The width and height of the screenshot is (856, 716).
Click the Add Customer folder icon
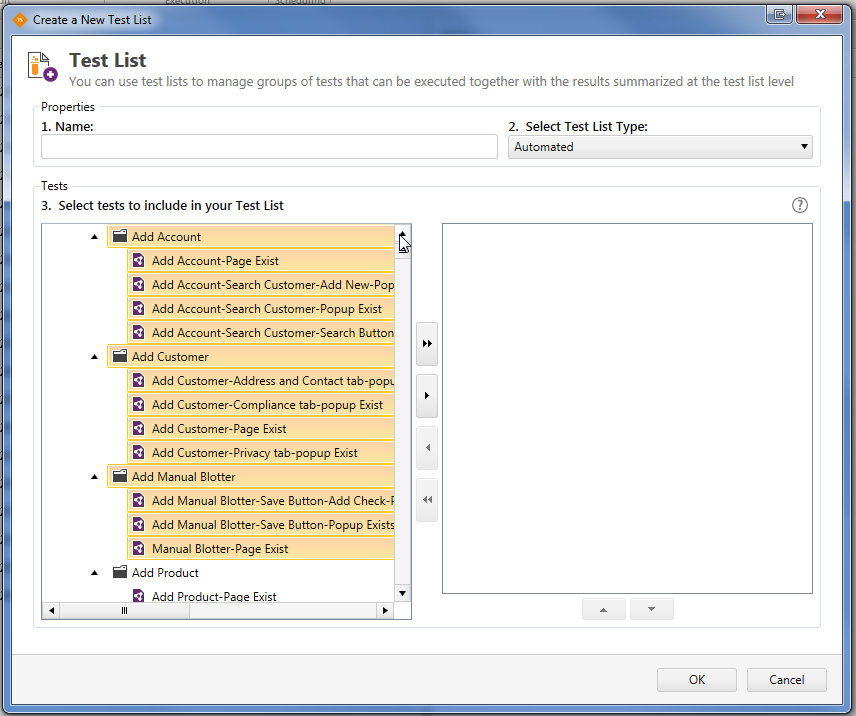(120, 357)
